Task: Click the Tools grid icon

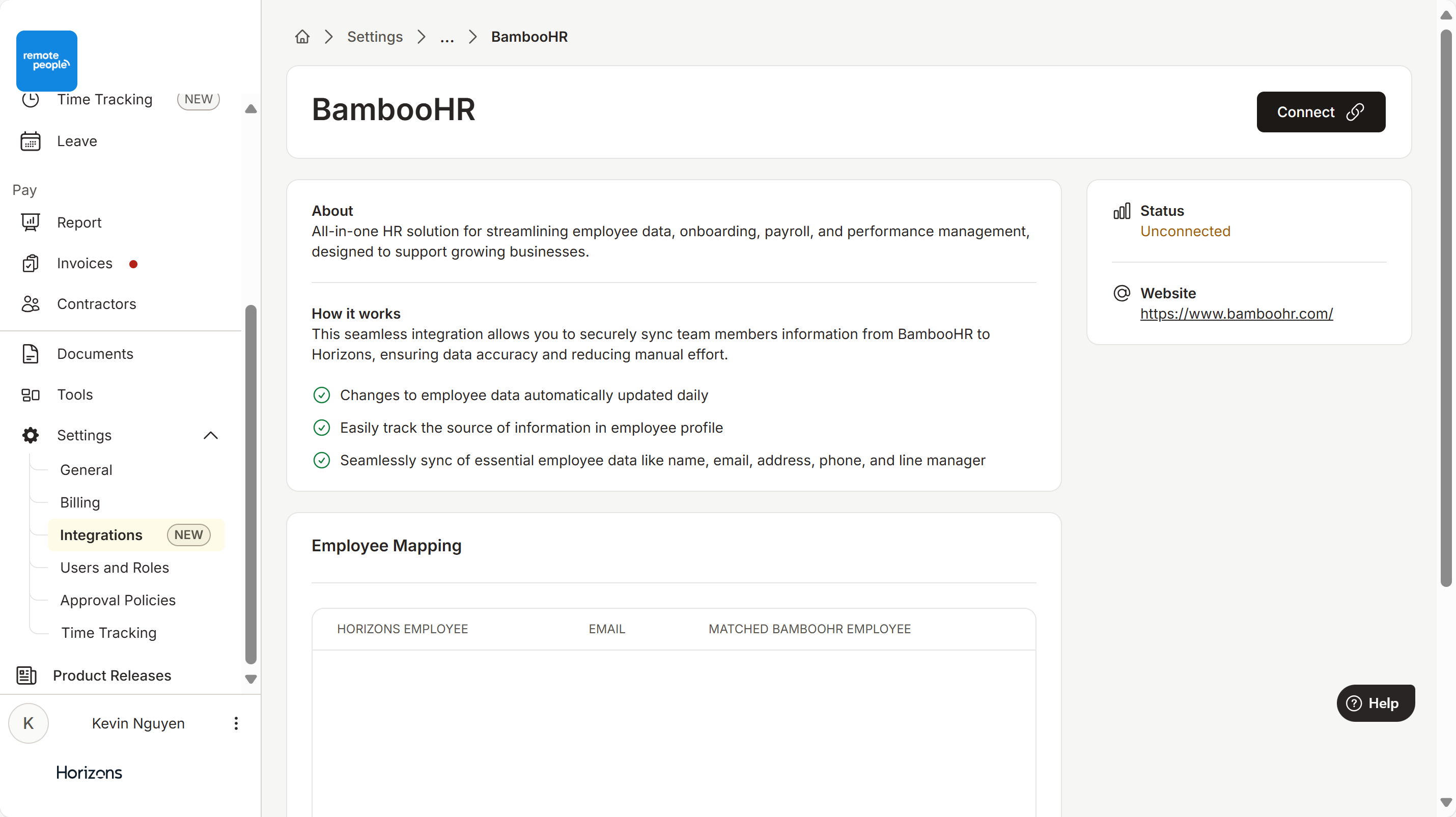Action: pos(31,395)
